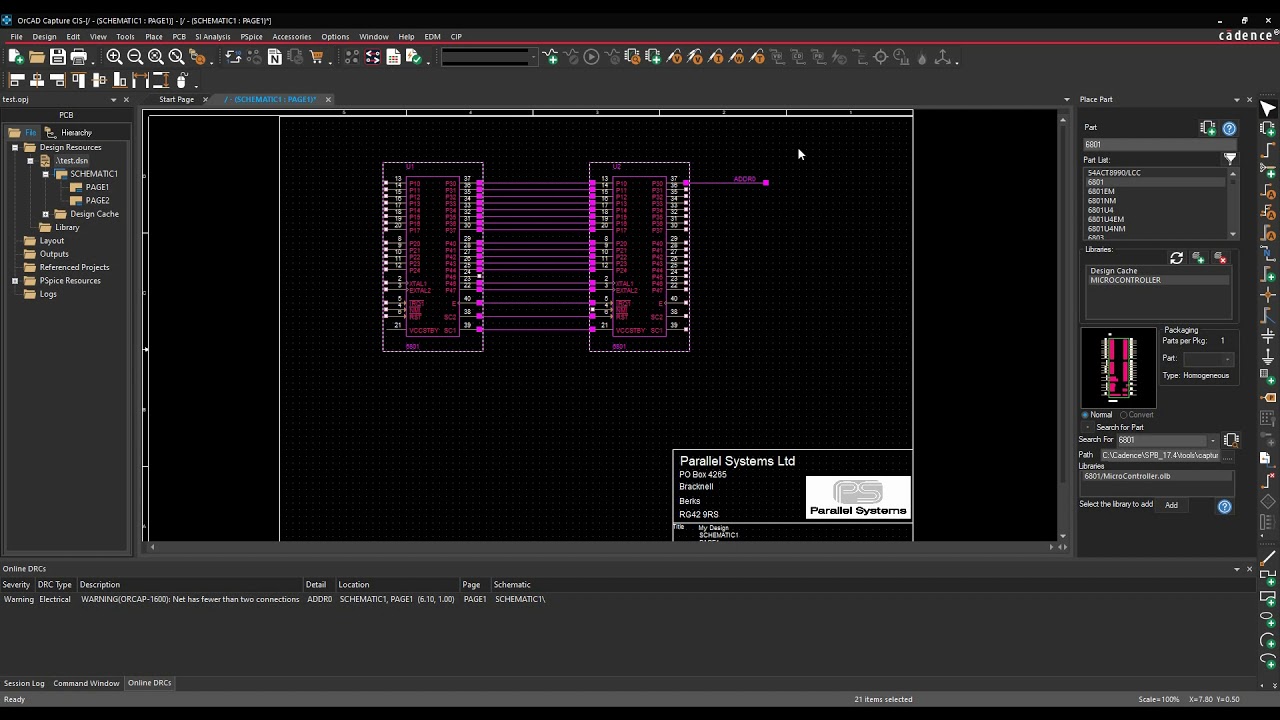This screenshot has width=1280, height=720.
Task: Open PAGE2 in the project tree
Action: click(97, 200)
